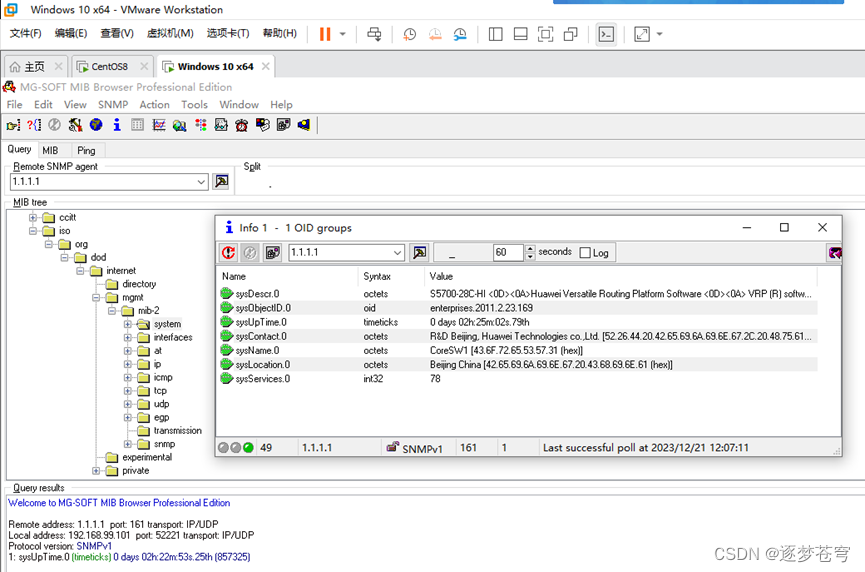This screenshot has width=865, height=572.
Task: Open VMware power options dropdown arrow
Action: click(343, 34)
